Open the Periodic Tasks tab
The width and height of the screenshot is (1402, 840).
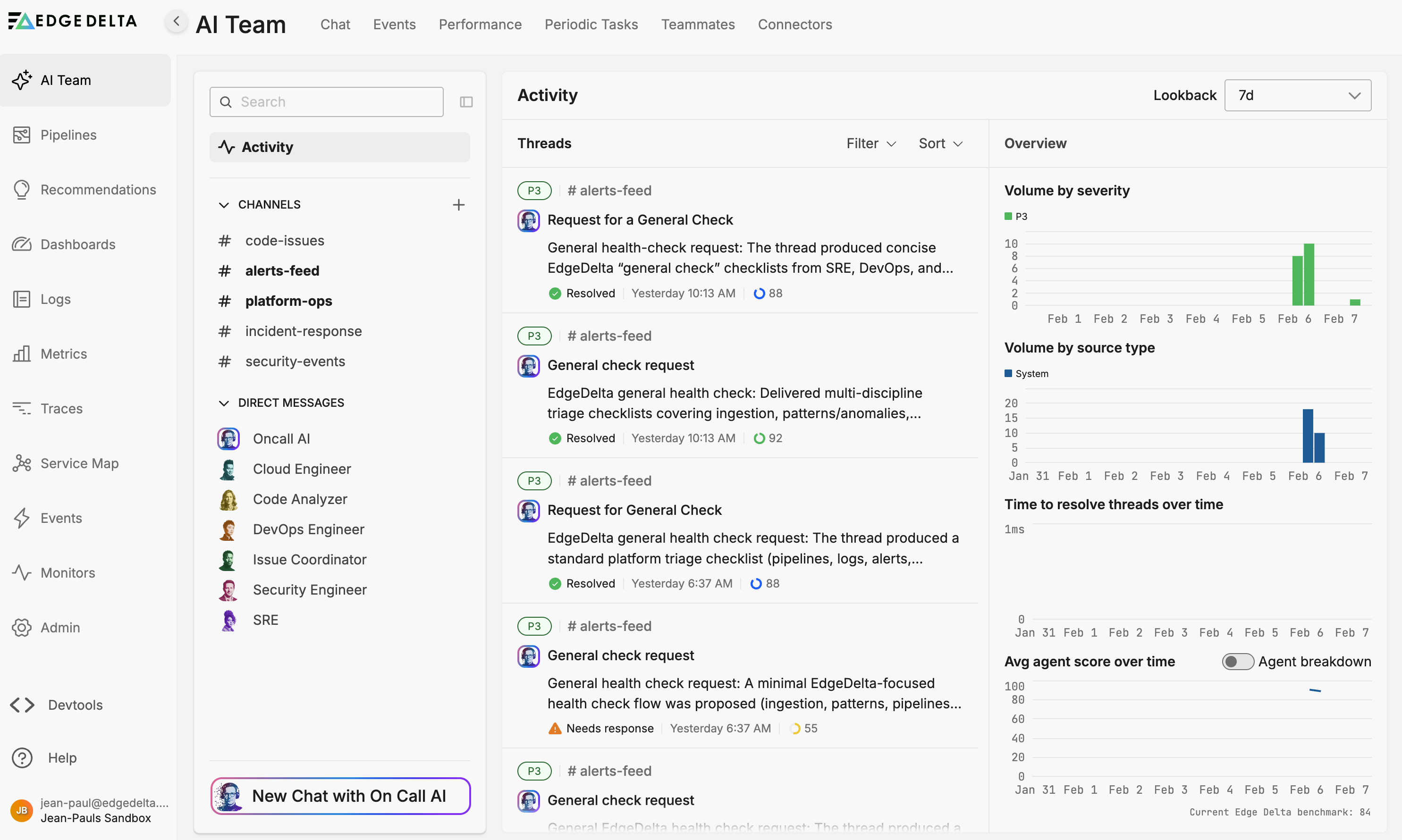tap(591, 25)
